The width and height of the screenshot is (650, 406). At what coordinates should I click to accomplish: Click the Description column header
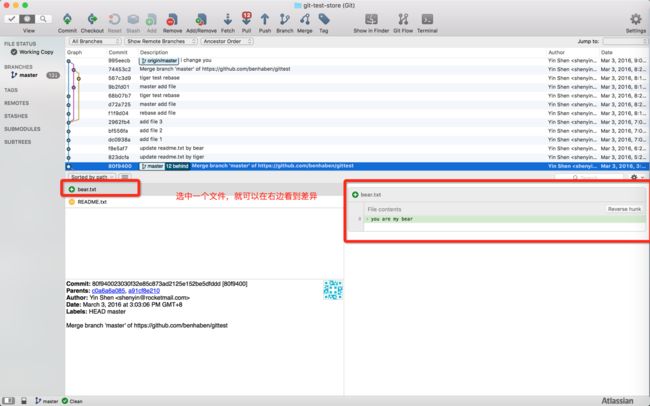pyautogui.click(x=154, y=52)
